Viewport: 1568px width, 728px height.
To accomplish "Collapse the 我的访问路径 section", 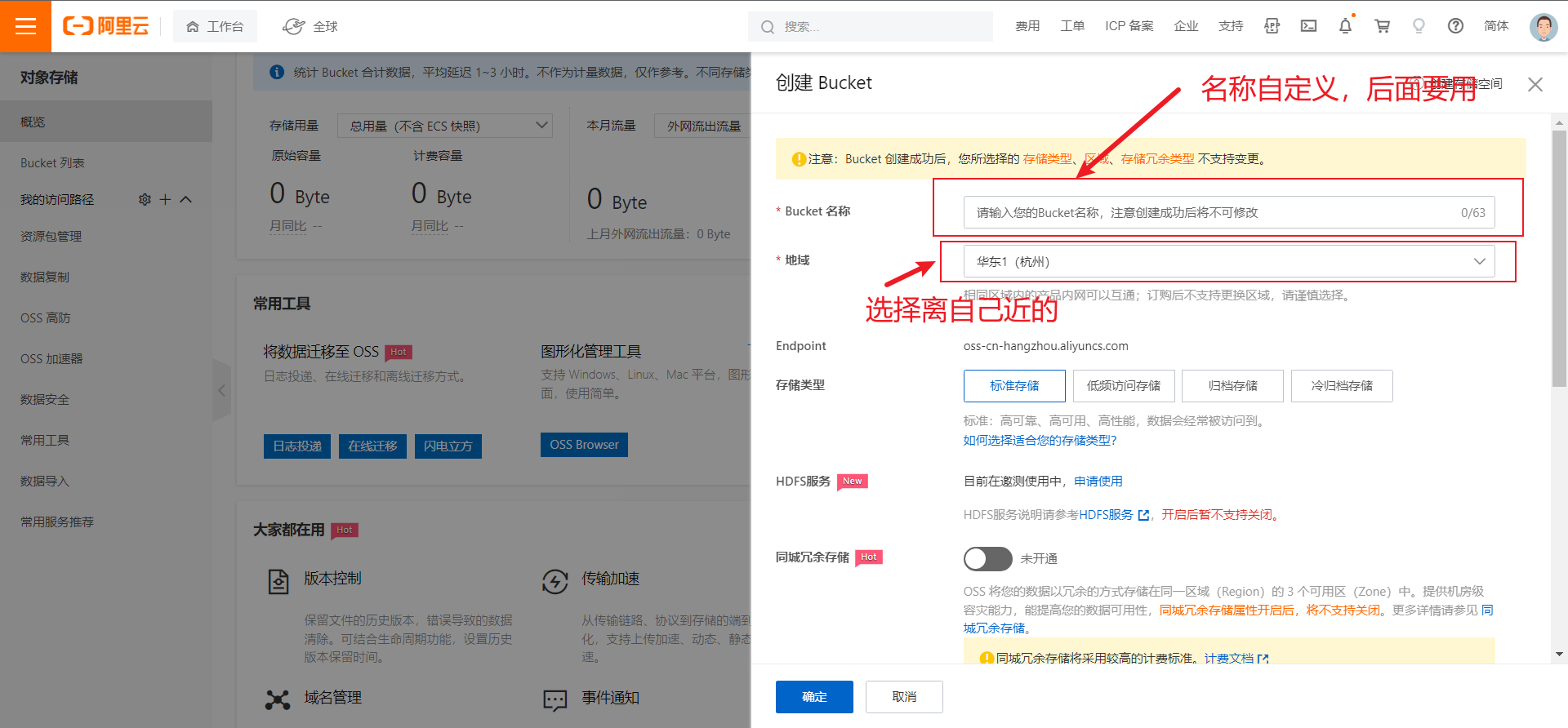I will (x=186, y=199).
